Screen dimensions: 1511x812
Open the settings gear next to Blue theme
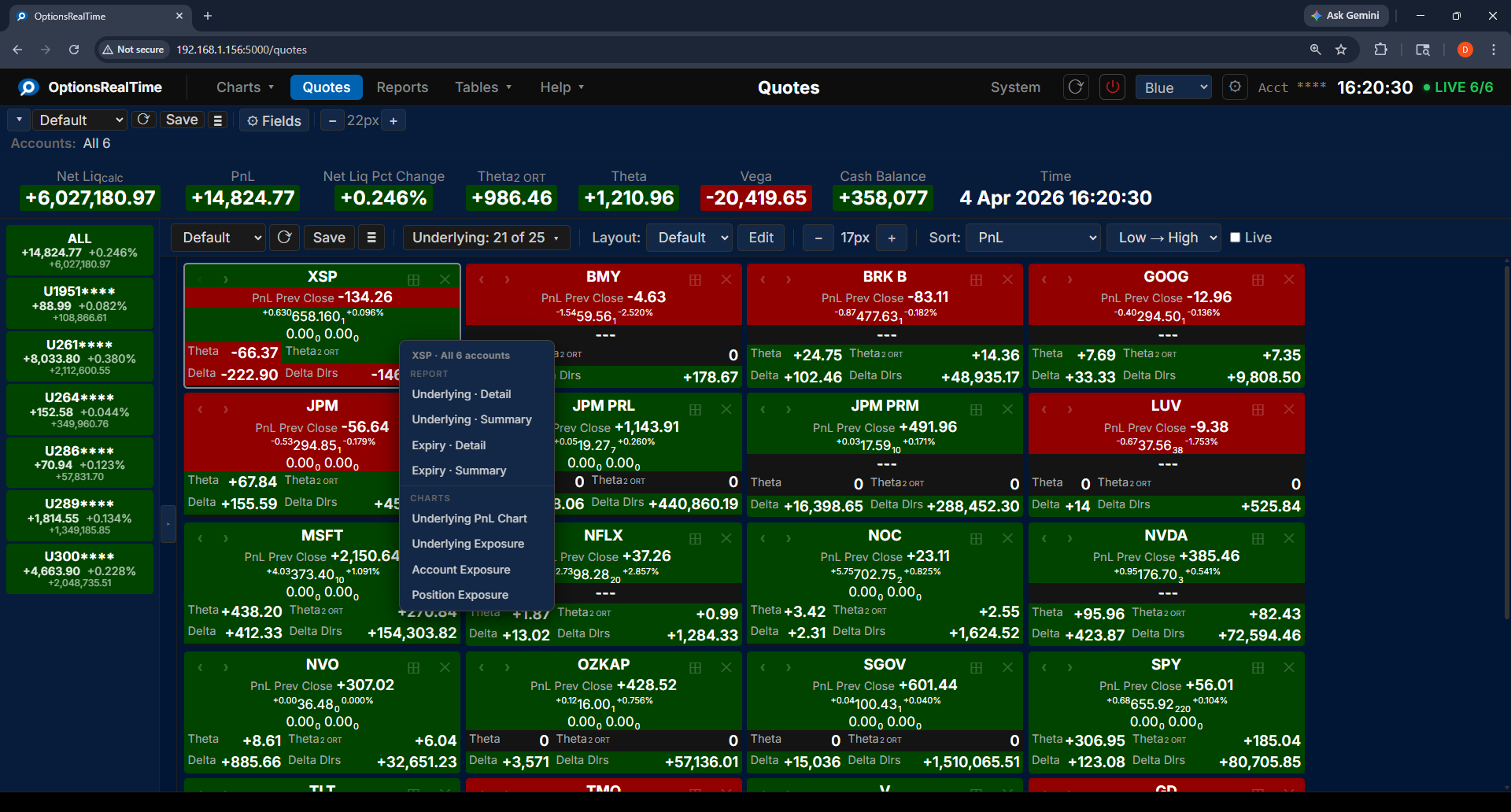[1236, 87]
